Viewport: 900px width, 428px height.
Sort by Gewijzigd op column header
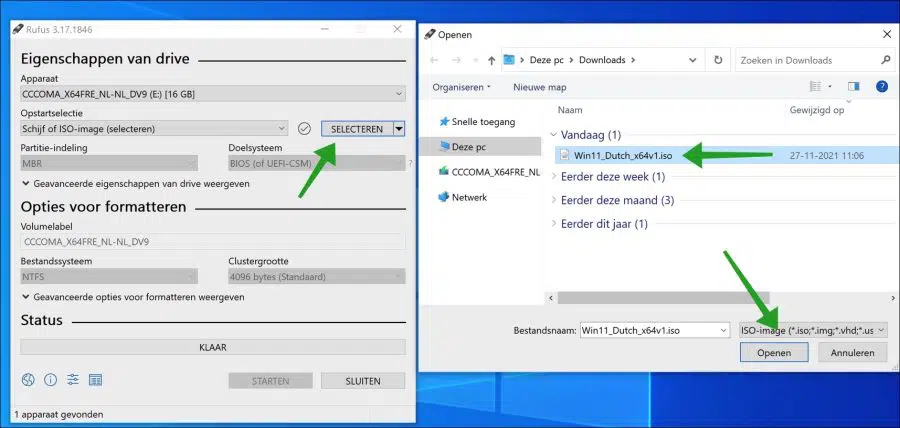(817, 110)
